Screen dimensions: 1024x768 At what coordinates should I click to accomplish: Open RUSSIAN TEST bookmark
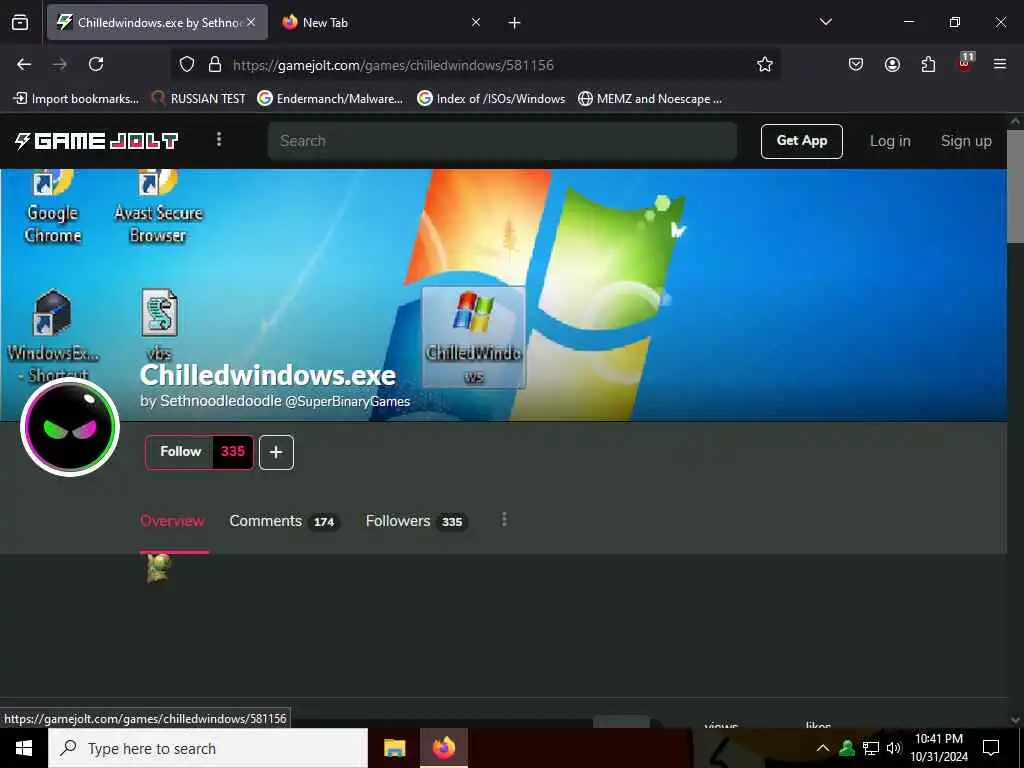(199, 99)
